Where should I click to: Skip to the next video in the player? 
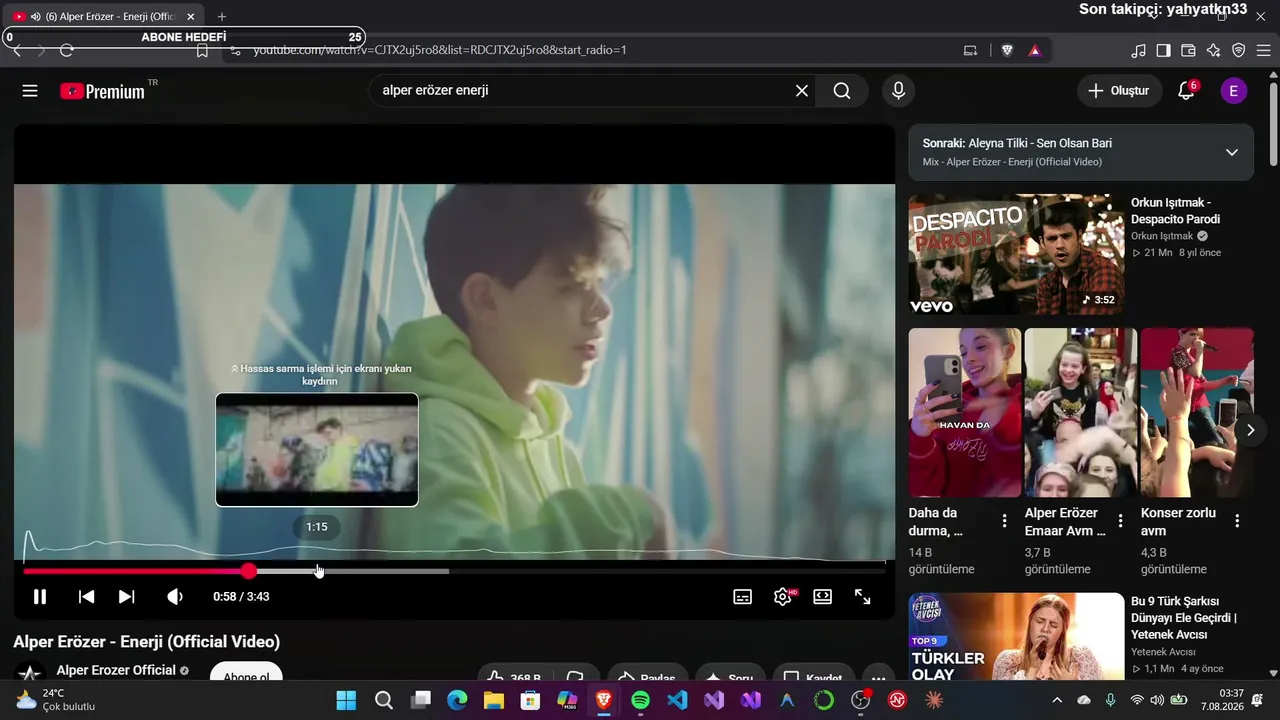[x=127, y=597]
